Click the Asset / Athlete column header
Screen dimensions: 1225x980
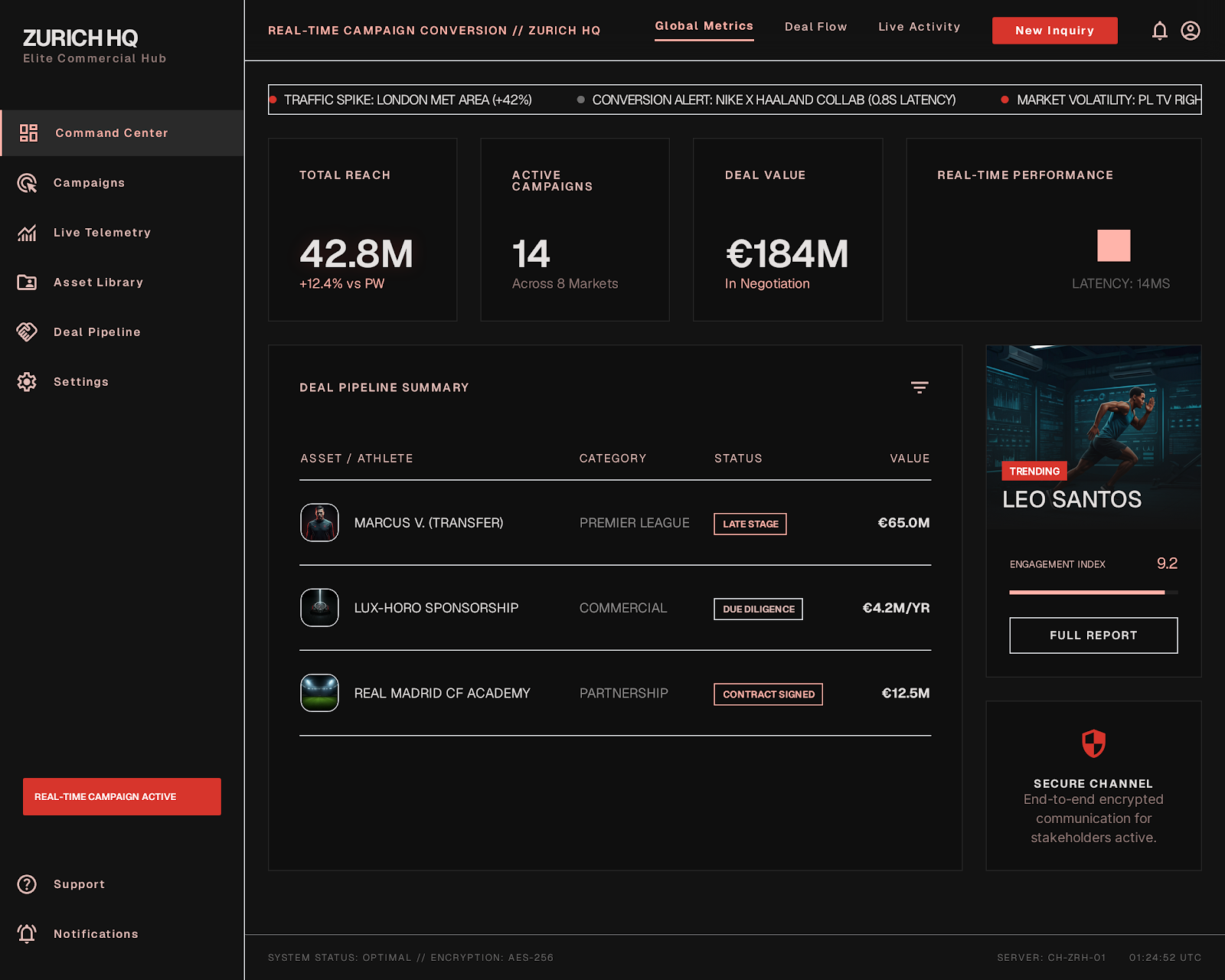click(357, 459)
